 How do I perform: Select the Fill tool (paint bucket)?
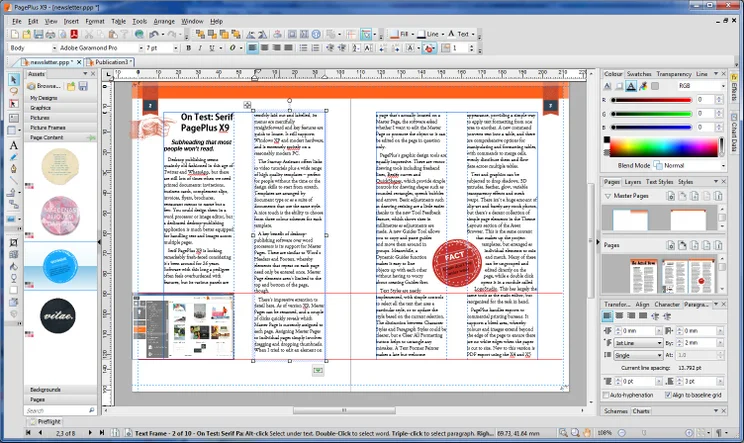14,267
